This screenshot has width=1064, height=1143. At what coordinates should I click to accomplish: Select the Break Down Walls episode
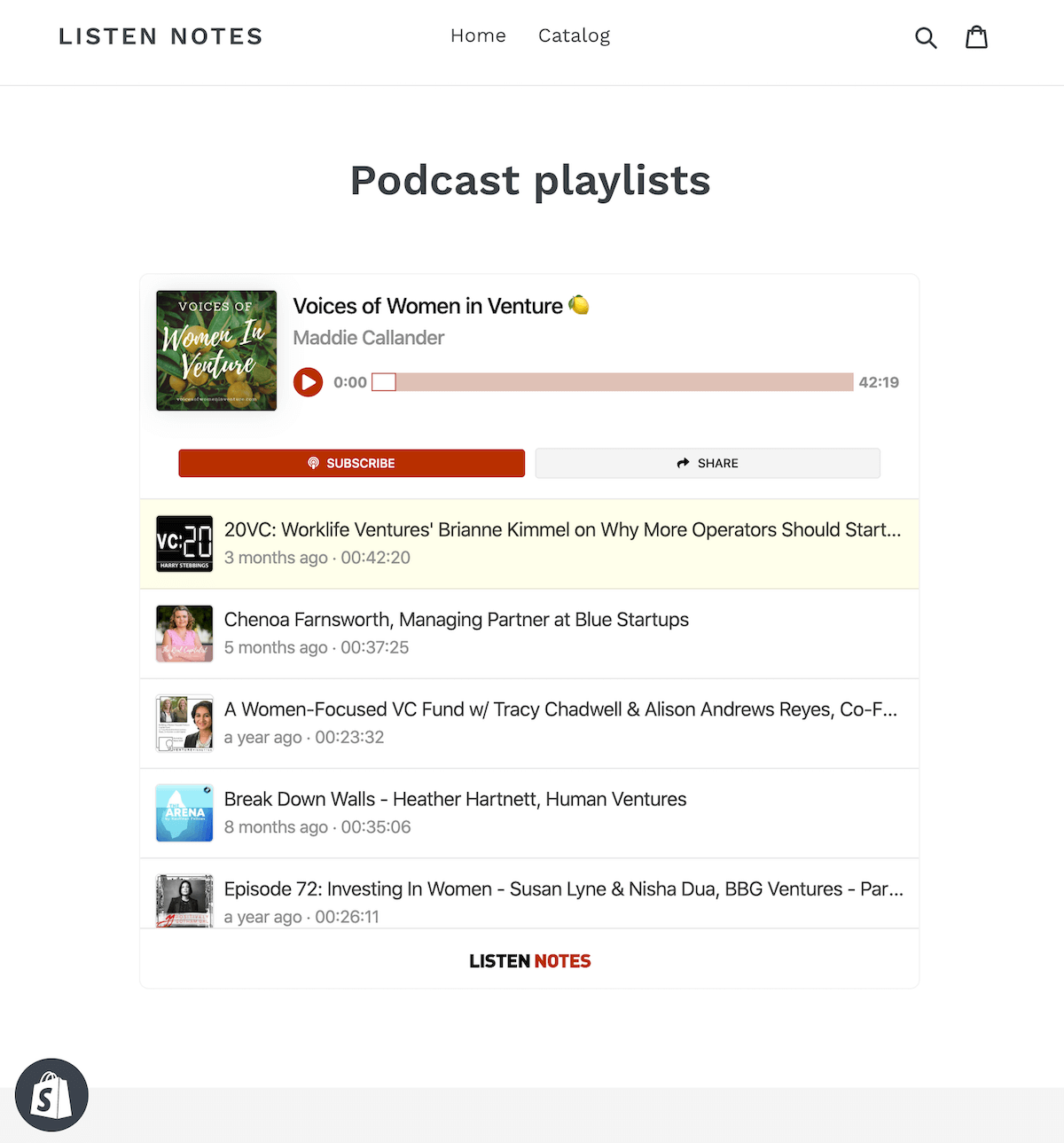point(529,813)
